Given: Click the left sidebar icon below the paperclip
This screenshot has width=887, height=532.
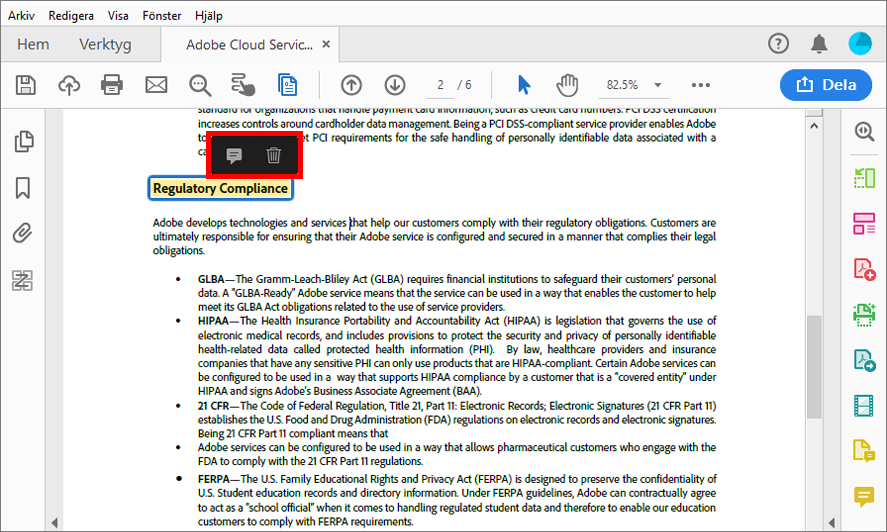Looking at the screenshot, I should pyautogui.click(x=23, y=280).
